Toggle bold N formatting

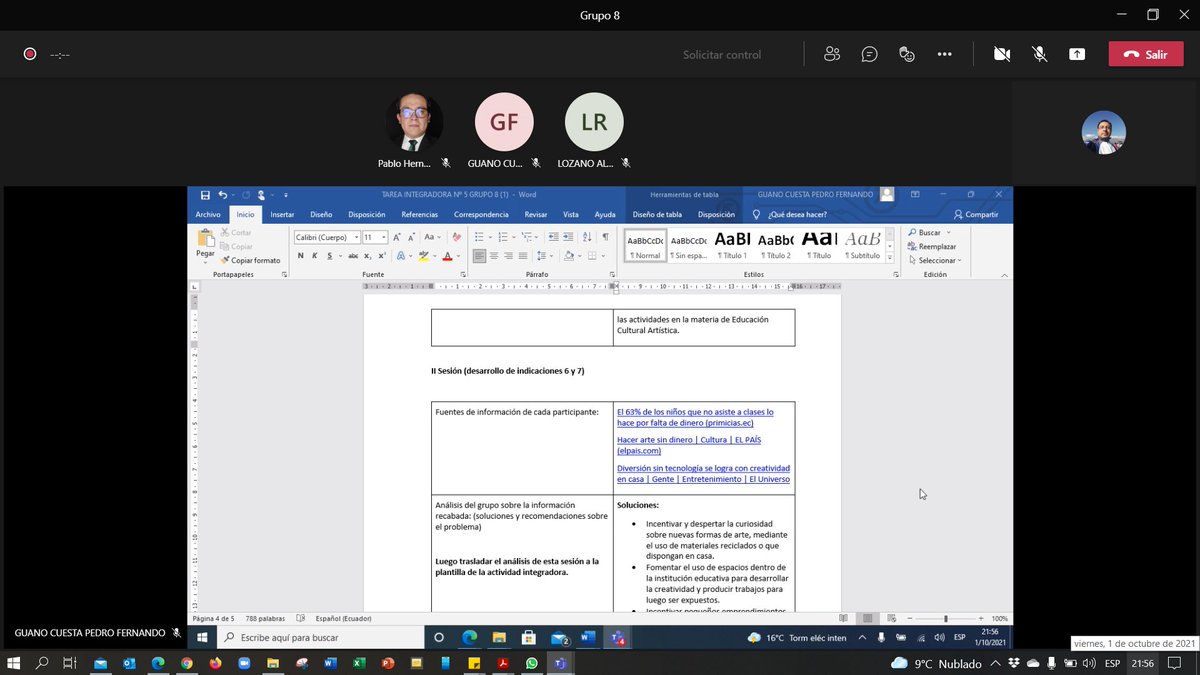pos(300,256)
